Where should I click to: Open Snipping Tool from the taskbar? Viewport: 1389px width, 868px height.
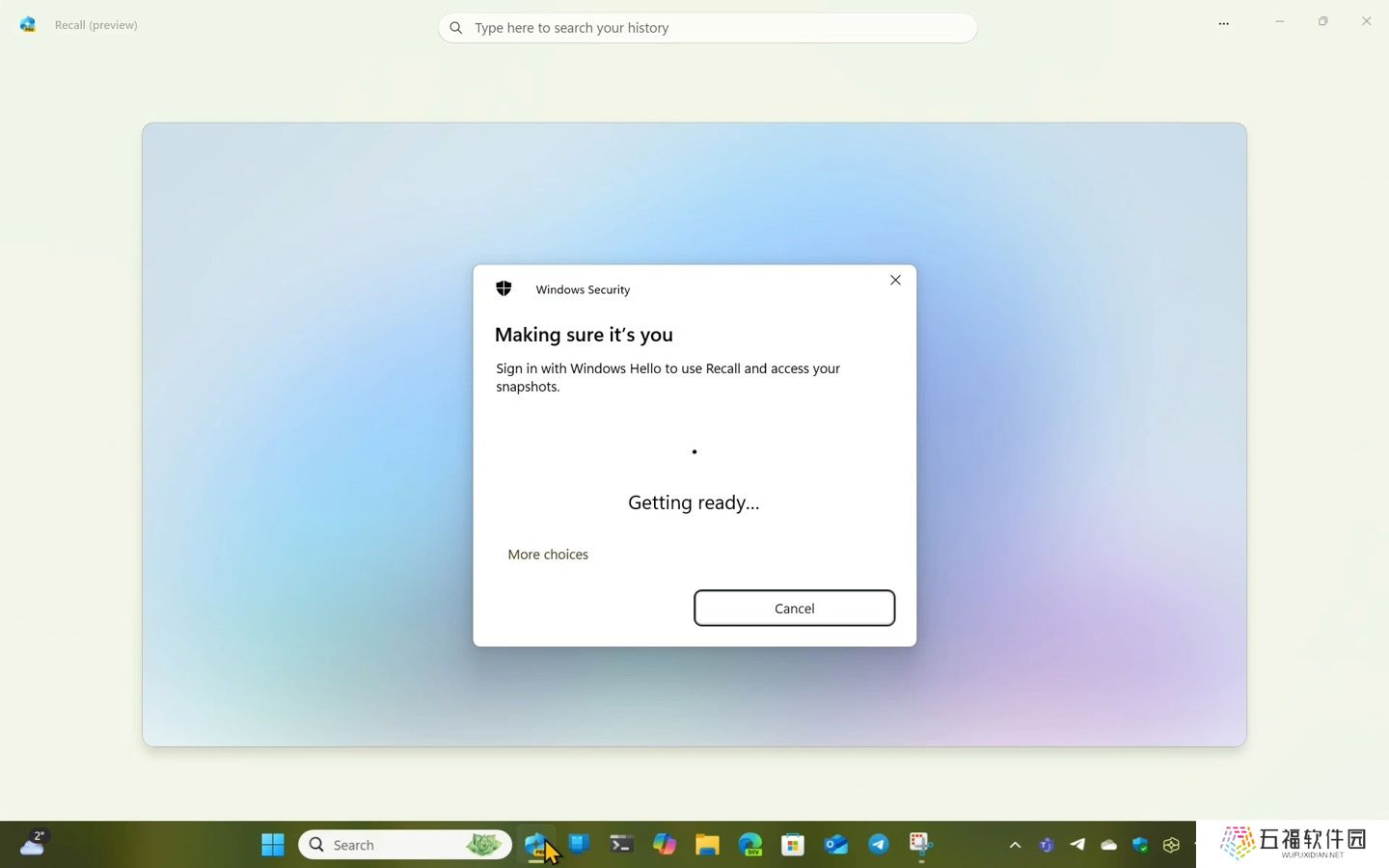921,845
